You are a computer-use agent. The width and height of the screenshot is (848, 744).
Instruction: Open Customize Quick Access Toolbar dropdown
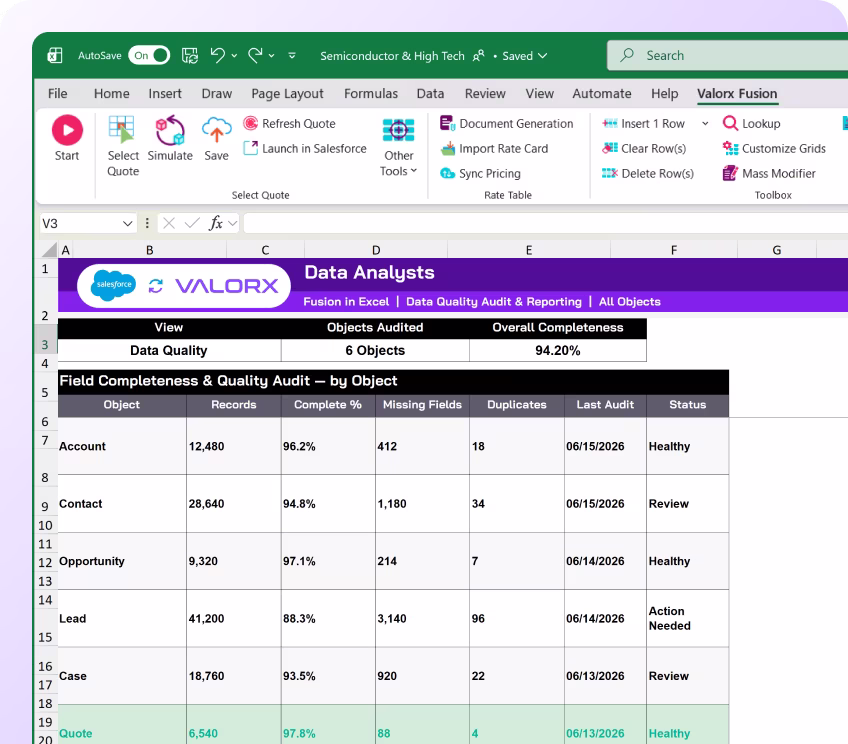(x=292, y=56)
